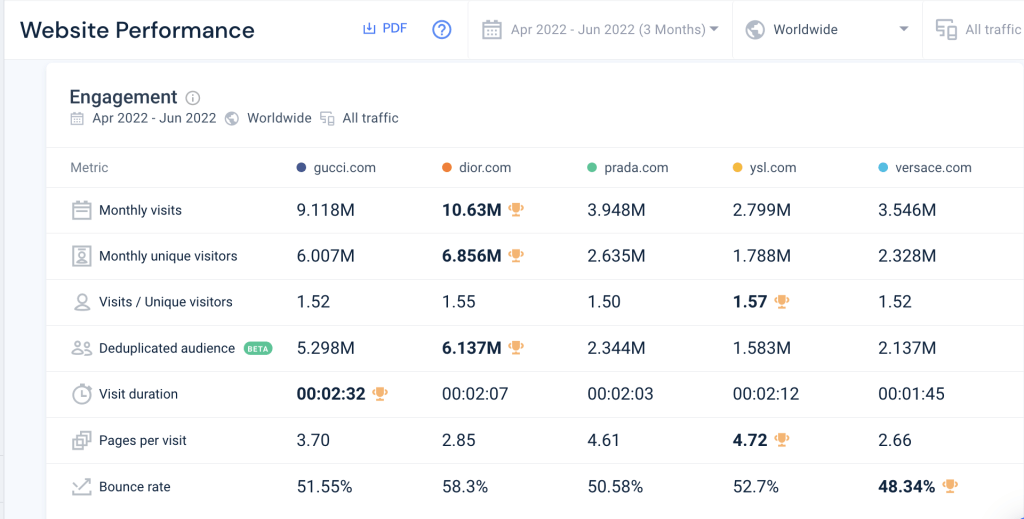Open the help question mark icon
The width and height of the screenshot is (1024, 519).
click(x=442, y=29)
